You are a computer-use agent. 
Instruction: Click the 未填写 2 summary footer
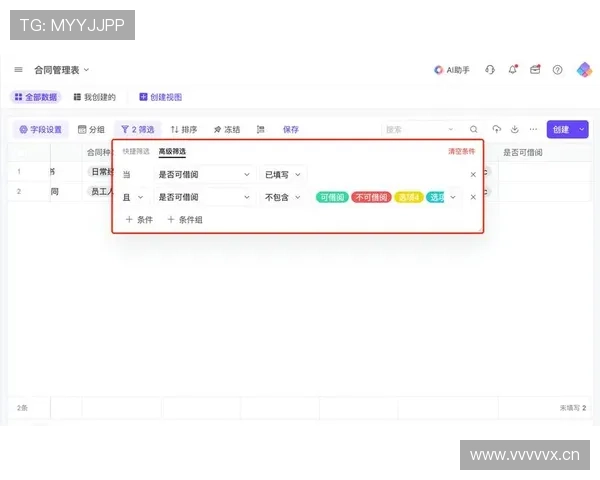(x=573, y=408)
